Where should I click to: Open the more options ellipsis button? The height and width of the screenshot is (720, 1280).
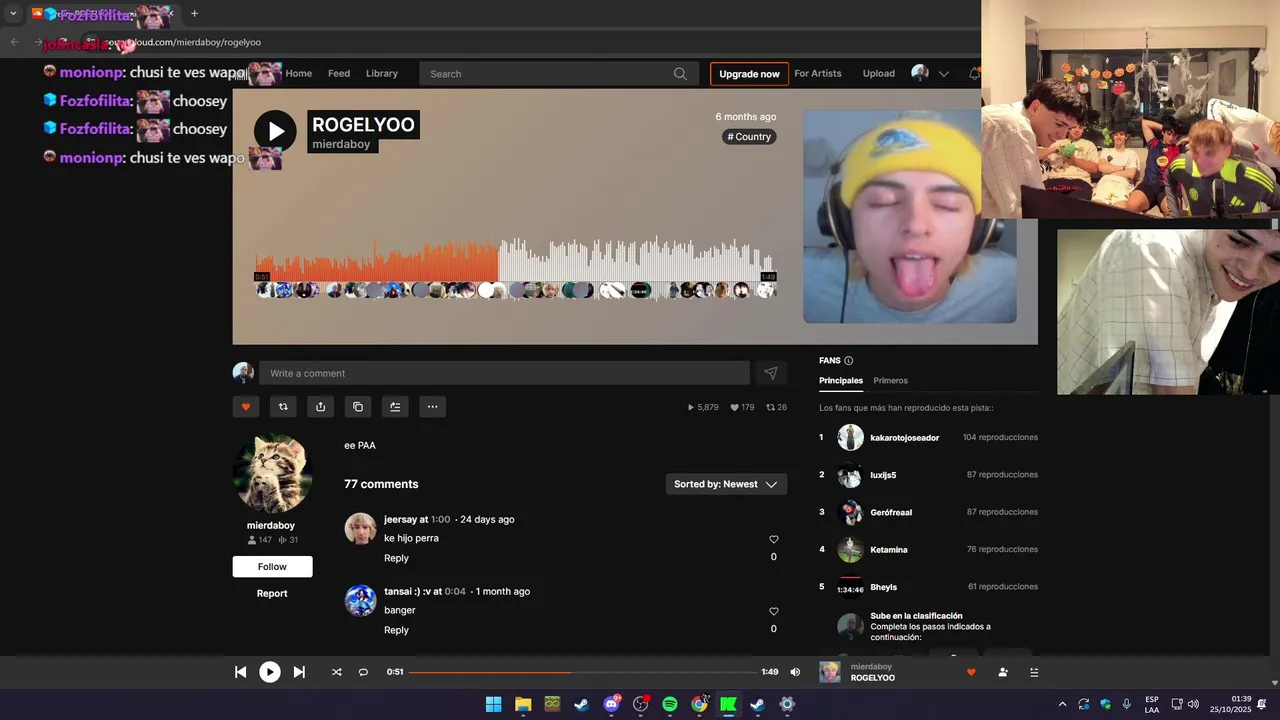coord(432,406)
